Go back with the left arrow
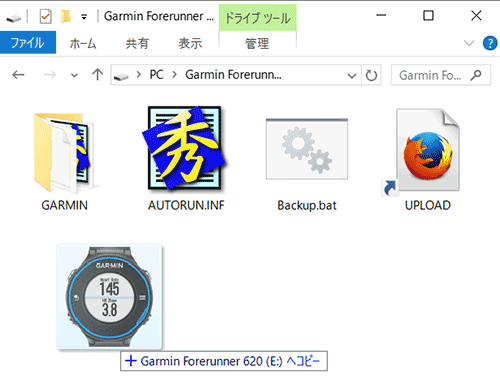The image size is (500, 389). click(18, 75)
